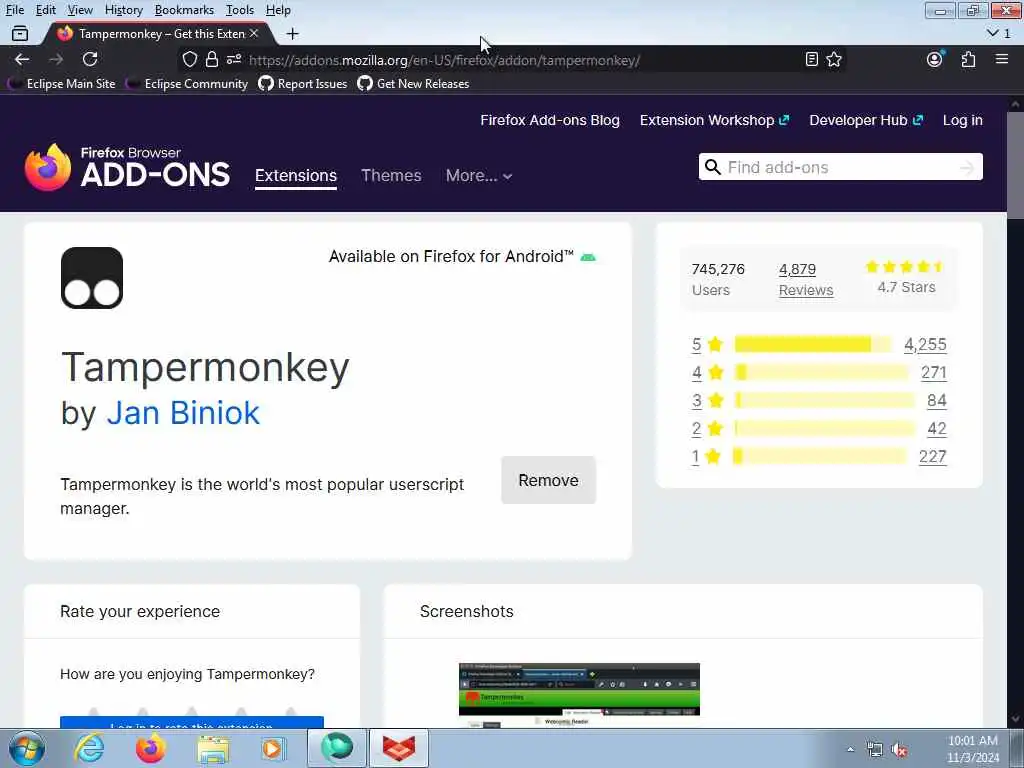Click the list all tabs chevron
This screenshot has width=1024, height=768.
point(993,33)
